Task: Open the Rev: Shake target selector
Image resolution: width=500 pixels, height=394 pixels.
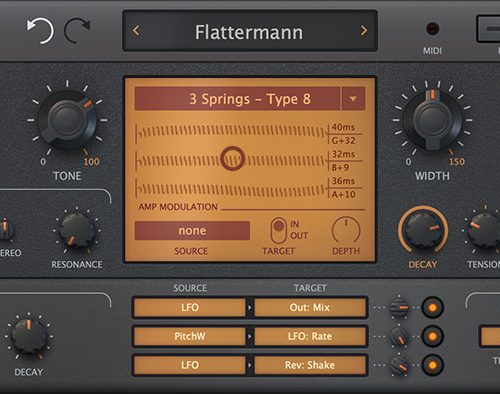Action: (x=310, y=365)
